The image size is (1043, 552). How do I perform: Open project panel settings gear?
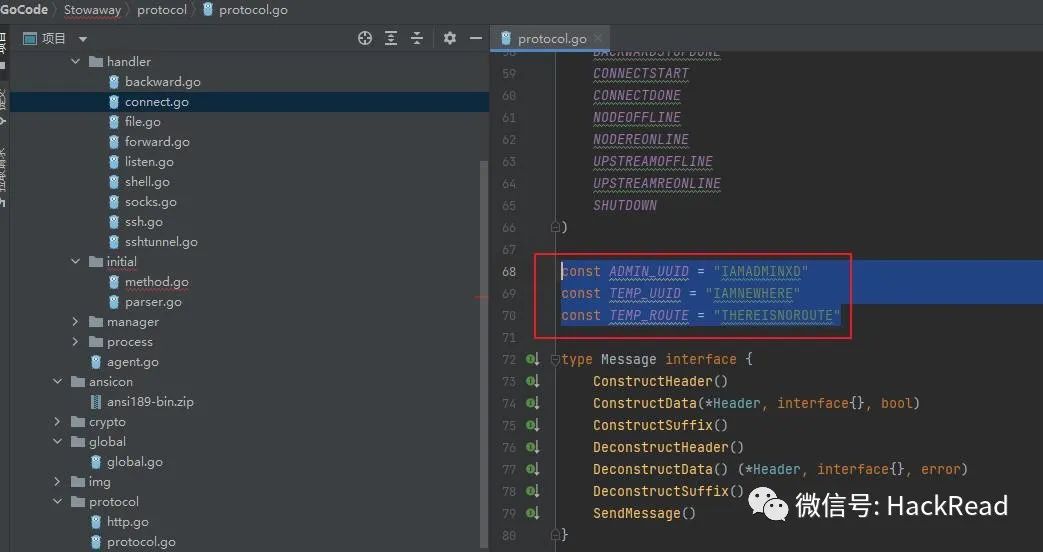coord(450,38)
